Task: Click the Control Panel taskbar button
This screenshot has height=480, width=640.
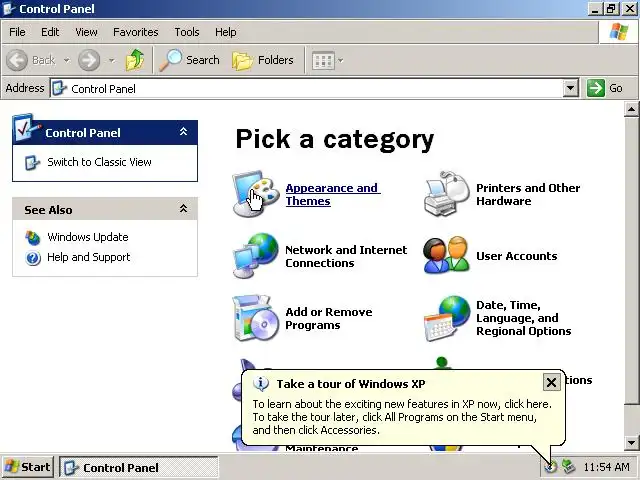Action: click(x=139, y=467)
